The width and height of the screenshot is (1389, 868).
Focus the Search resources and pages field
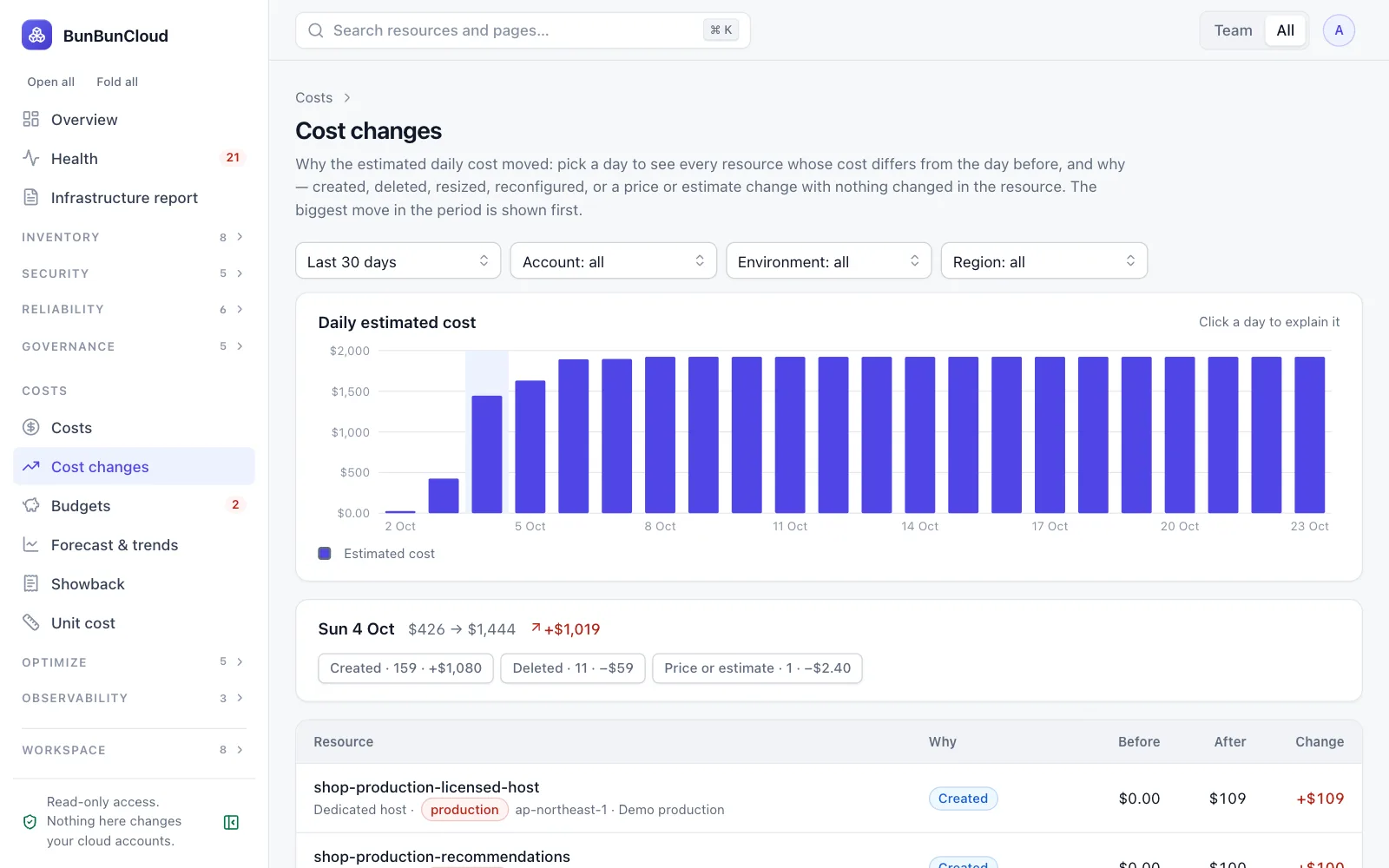[523, 30]
